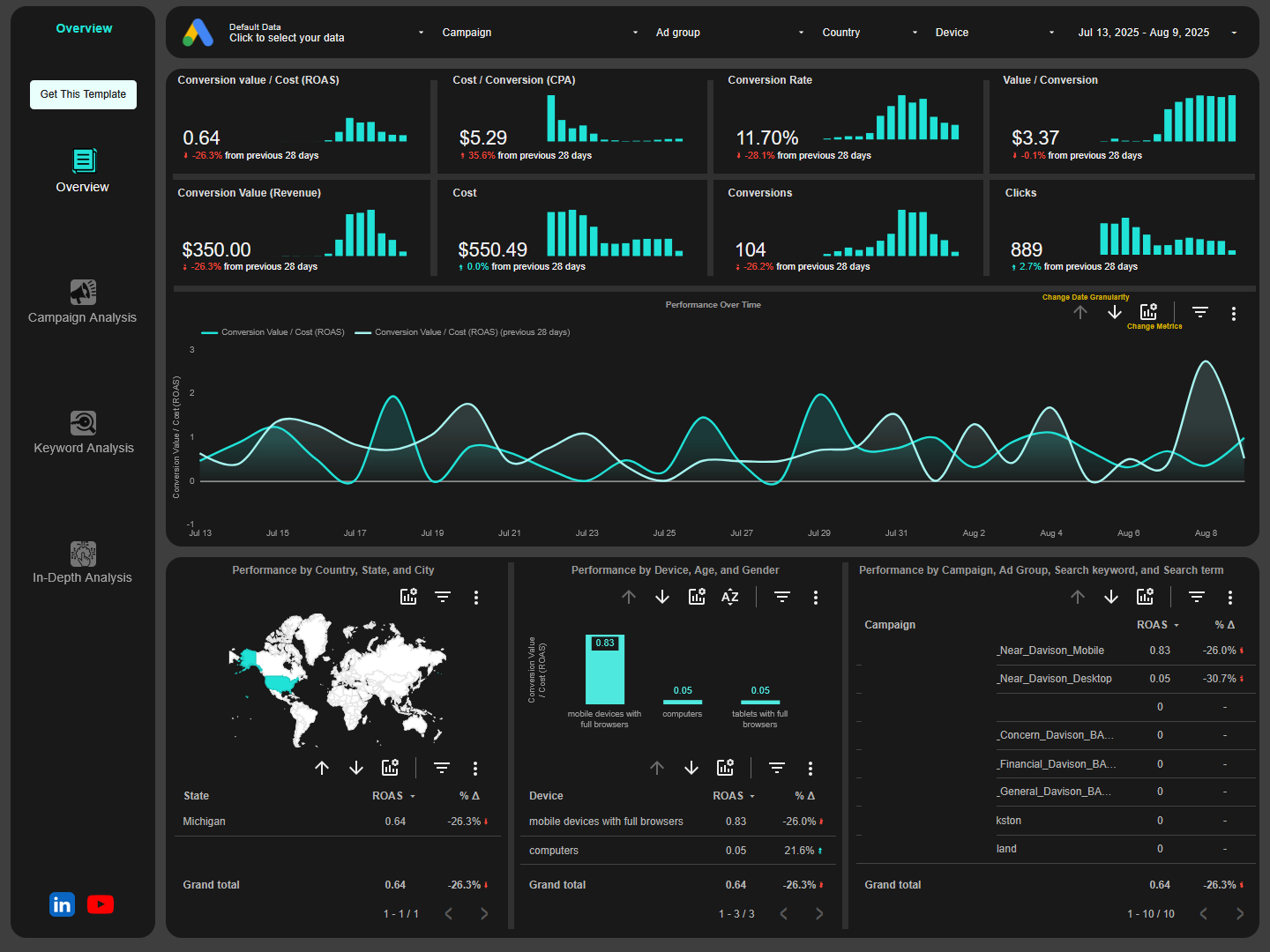This screenshot has width=1270, height=952.
Task: Click the down-arrow drill icon above the device chart
Action: (662, 597)
